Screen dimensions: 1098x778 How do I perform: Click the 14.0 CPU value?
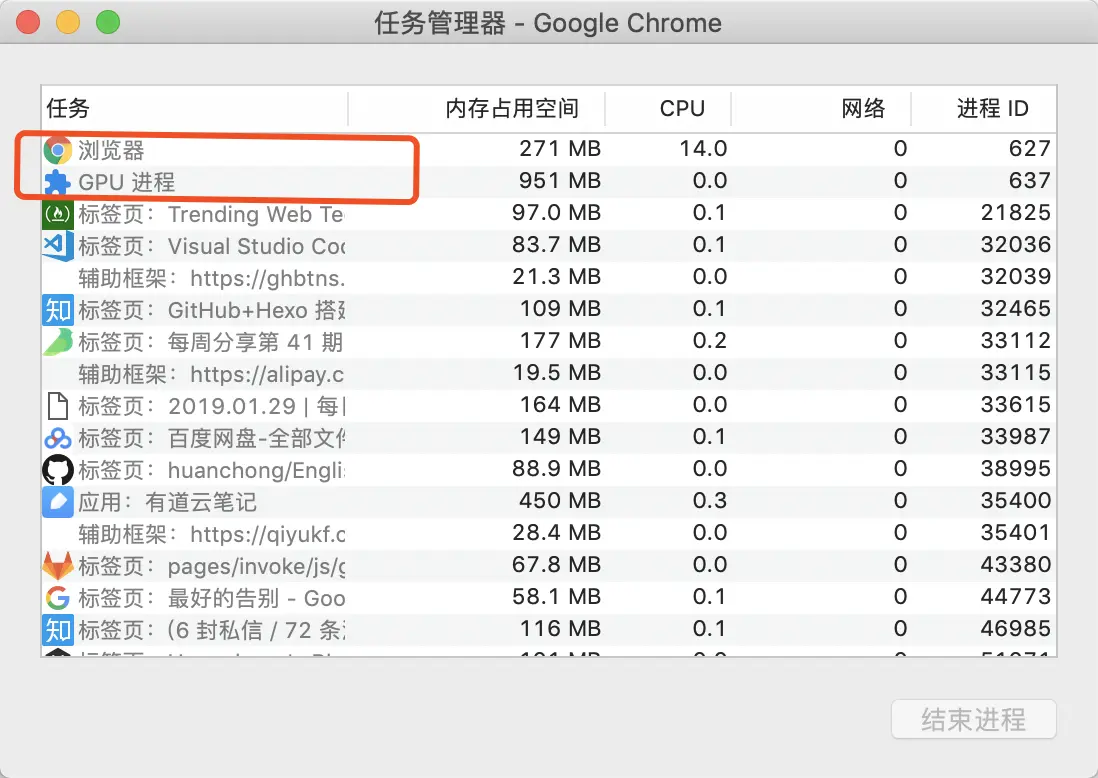[703, 148]
